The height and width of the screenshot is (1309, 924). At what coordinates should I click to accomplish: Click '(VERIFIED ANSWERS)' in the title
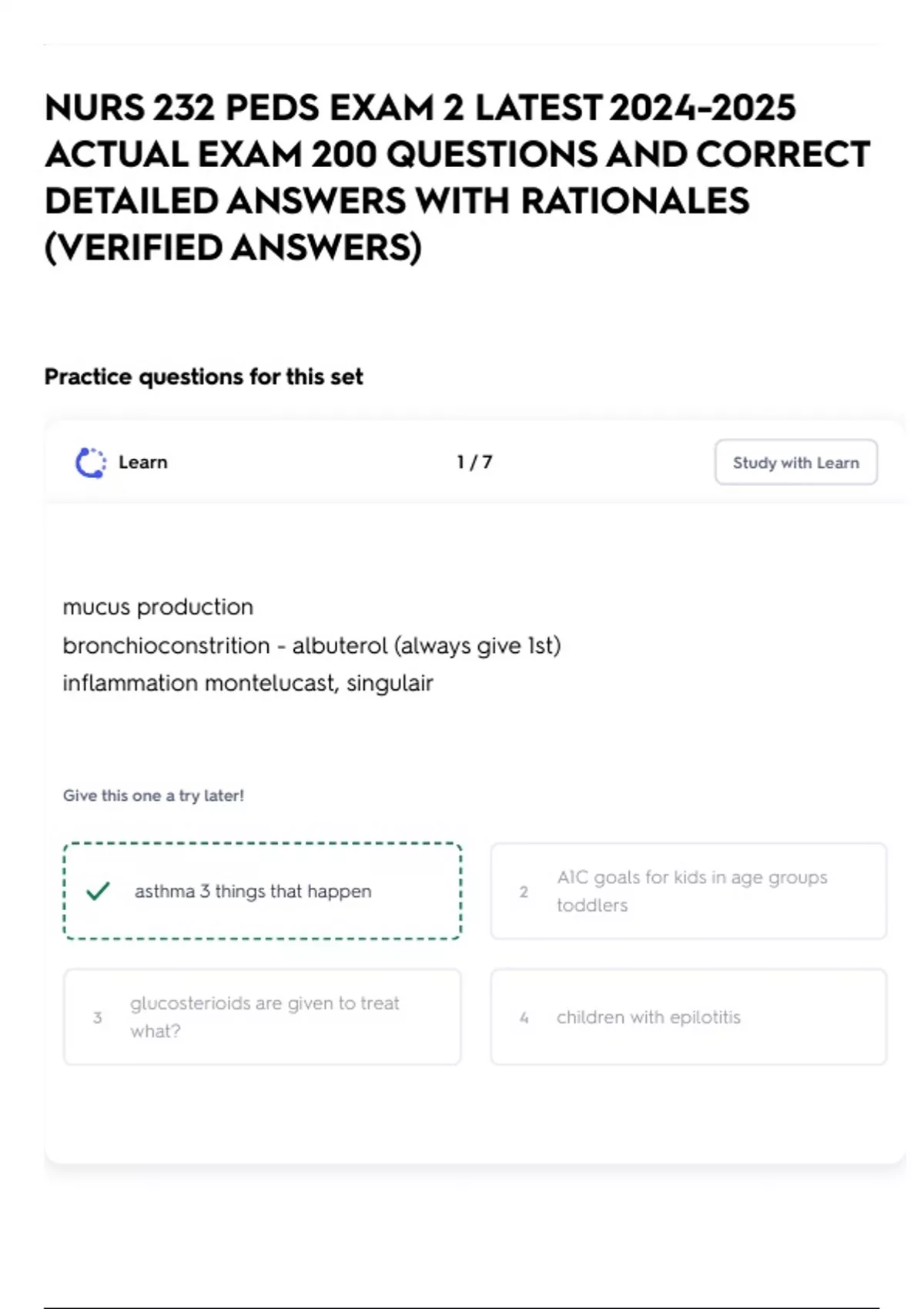coord(233,247)
